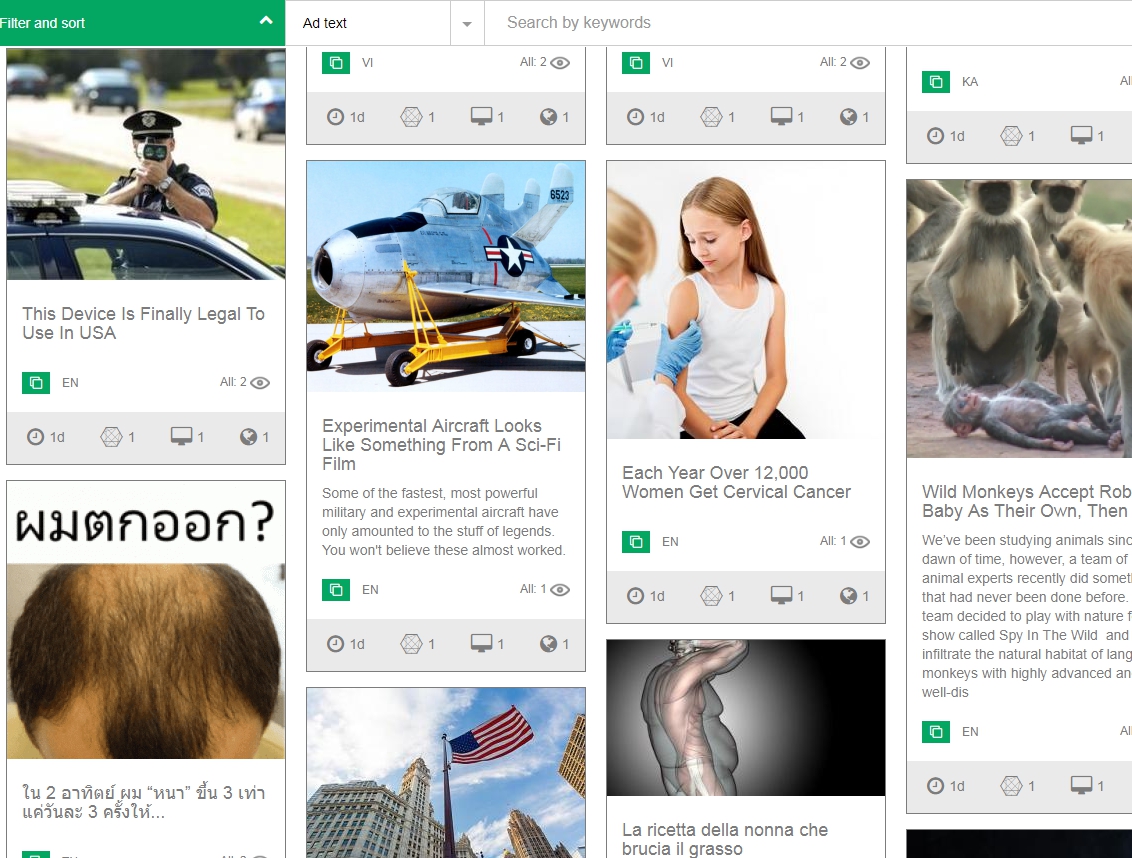
Task: Click the ad network icon on the Wild Monkeys ad
Action: coord(1011,786)
